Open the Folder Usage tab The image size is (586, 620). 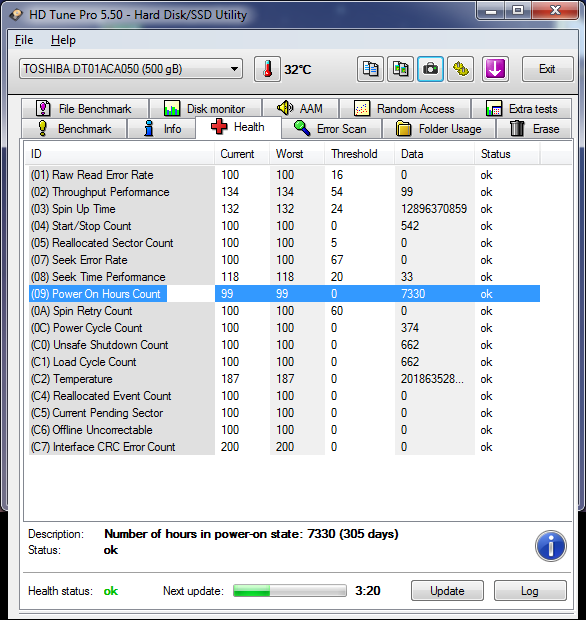pos(439,129)
